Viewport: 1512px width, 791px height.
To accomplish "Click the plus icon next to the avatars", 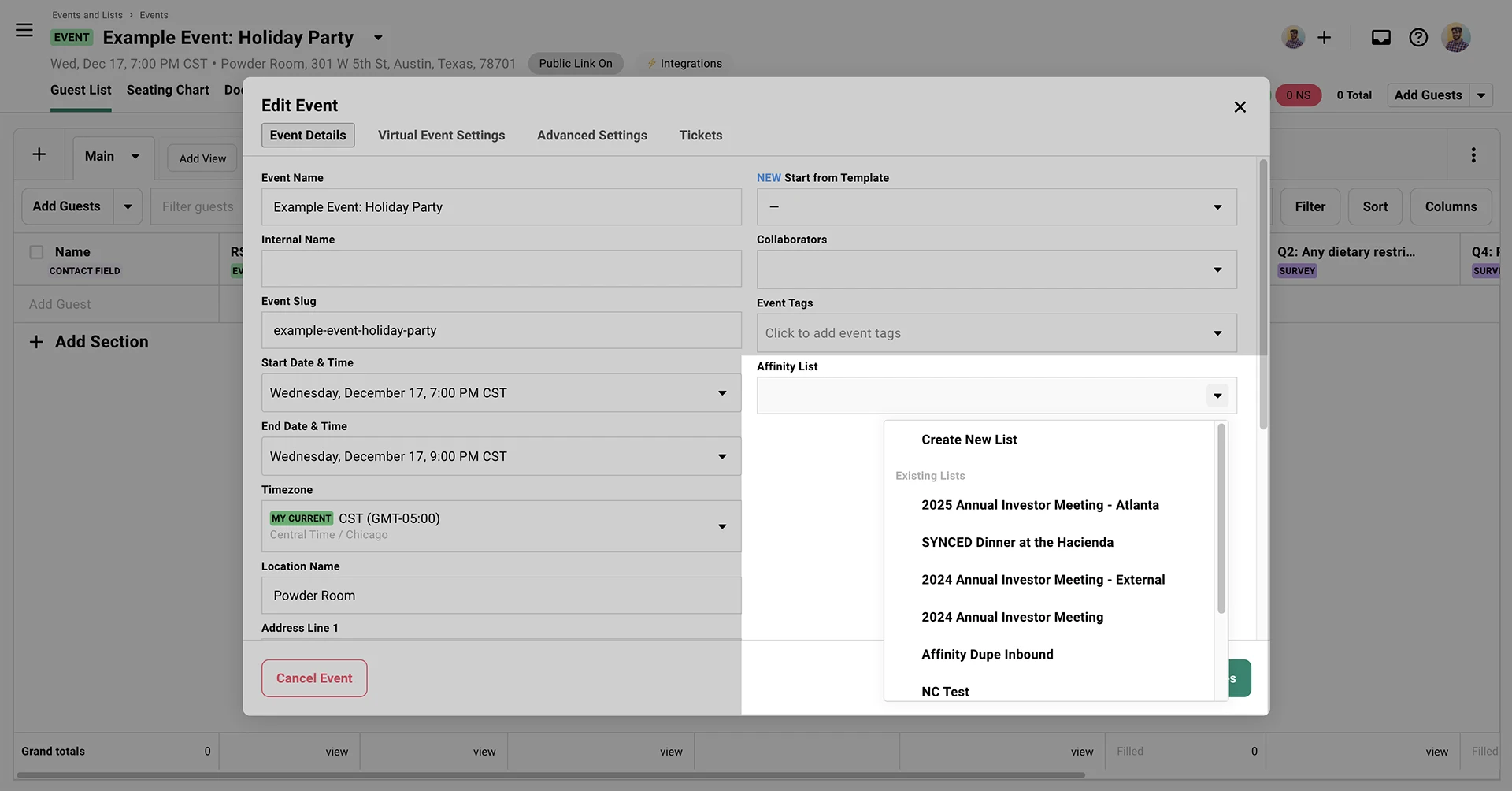I will pyautogui.click(x=1325, y=37).
